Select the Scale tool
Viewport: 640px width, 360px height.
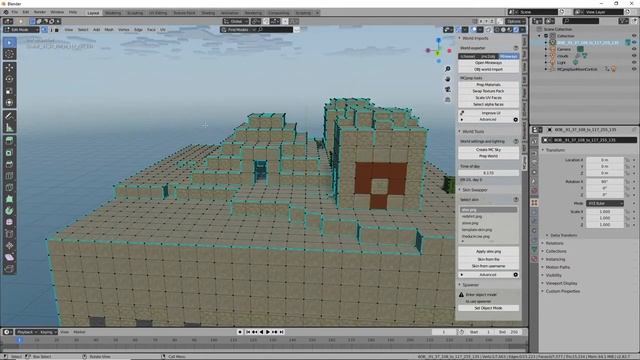click(x=10, y=91)
